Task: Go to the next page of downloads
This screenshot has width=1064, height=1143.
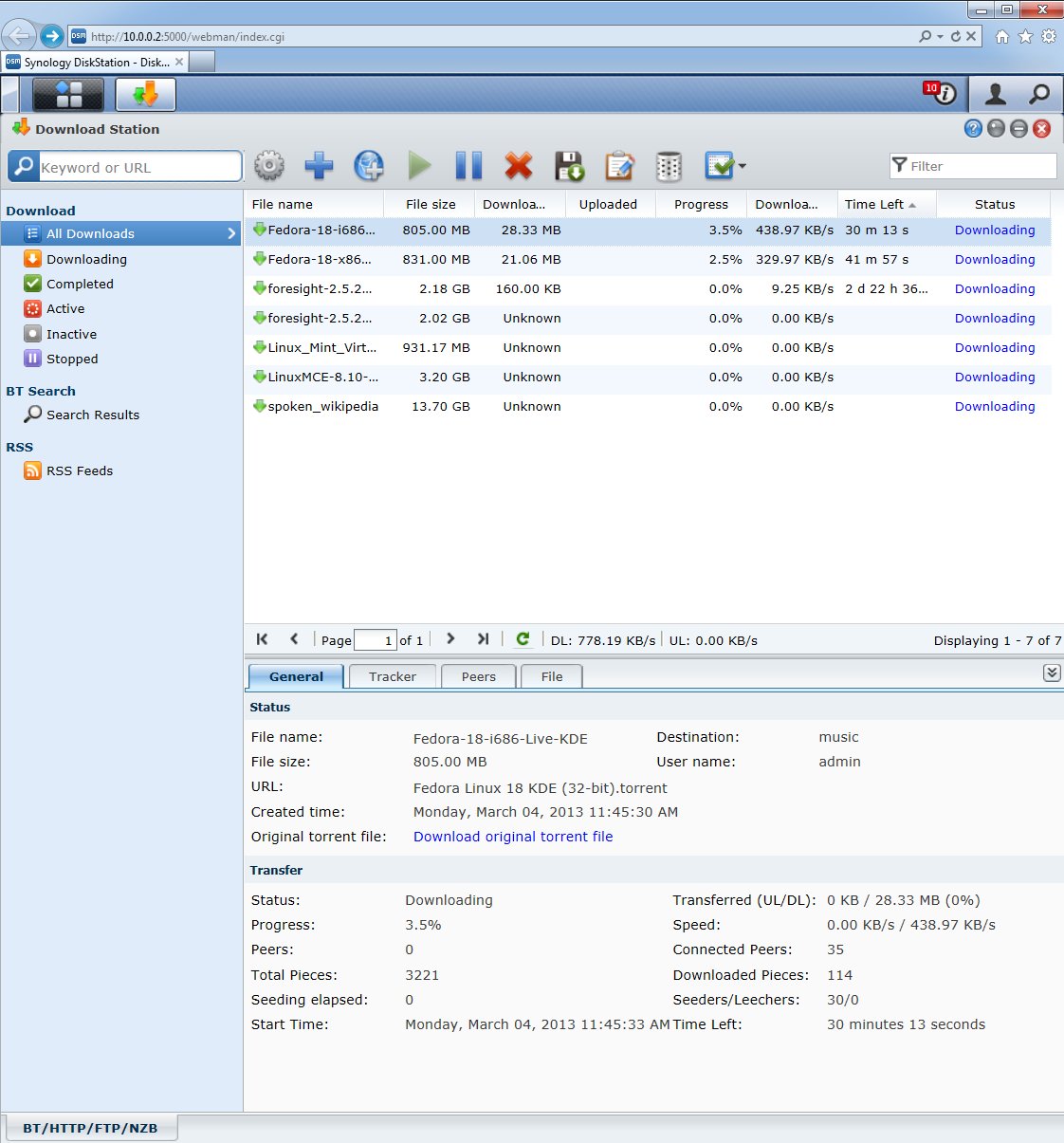Action: coord(450,639)
